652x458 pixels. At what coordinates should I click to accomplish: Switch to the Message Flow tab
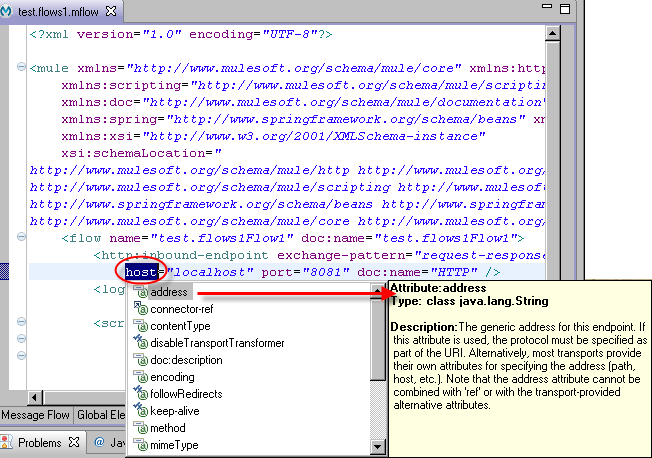click(x=36, y=415)
